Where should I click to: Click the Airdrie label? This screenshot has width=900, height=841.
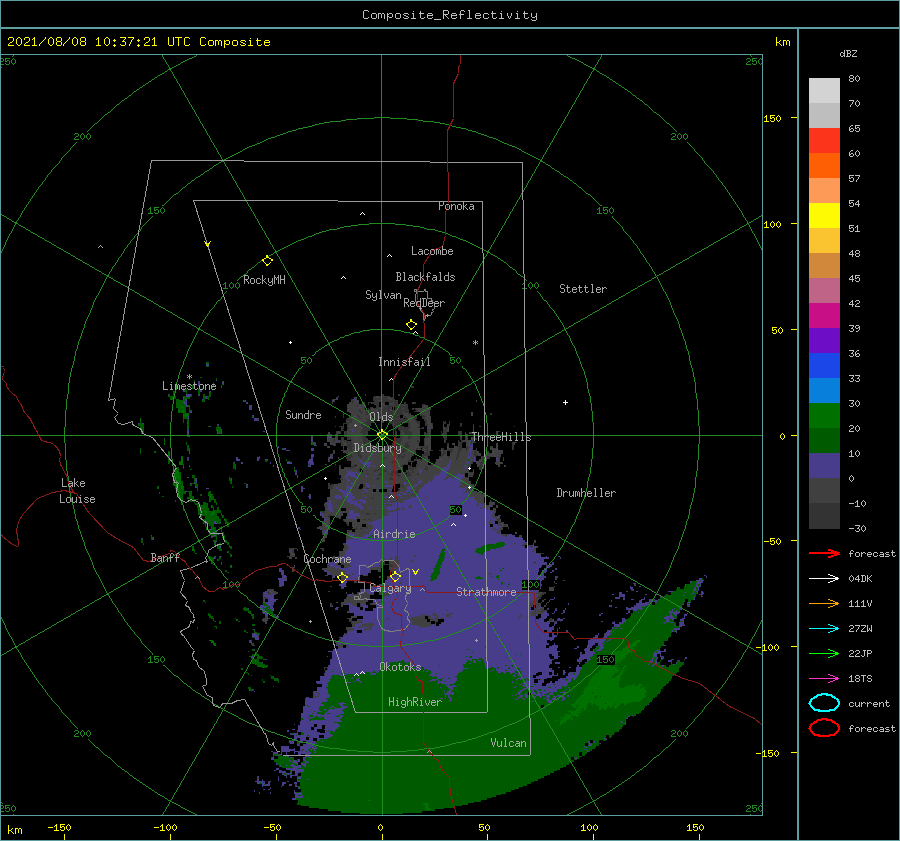coord(394,534)
